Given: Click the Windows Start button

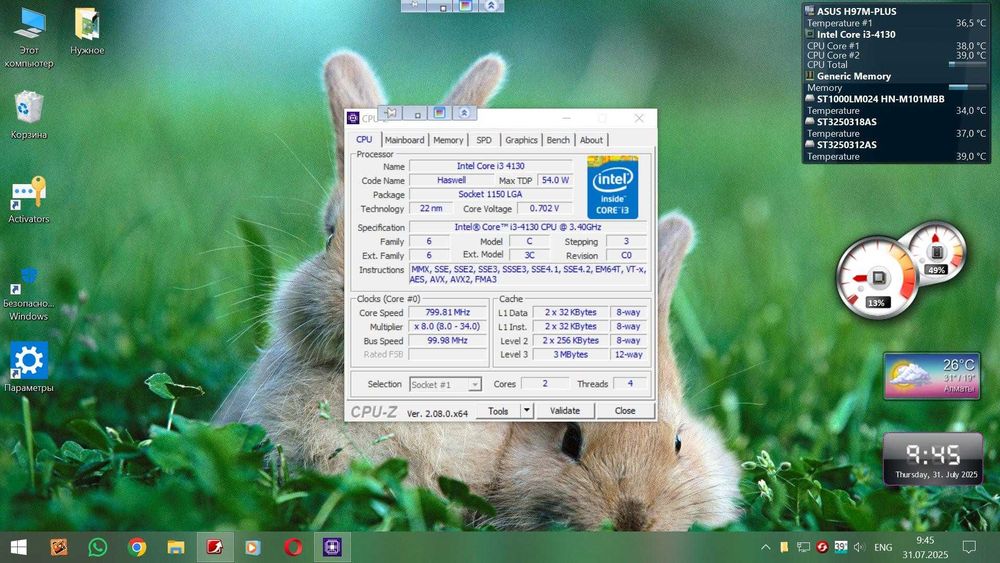Looking at the screenshot, I should tap(18, 547).
